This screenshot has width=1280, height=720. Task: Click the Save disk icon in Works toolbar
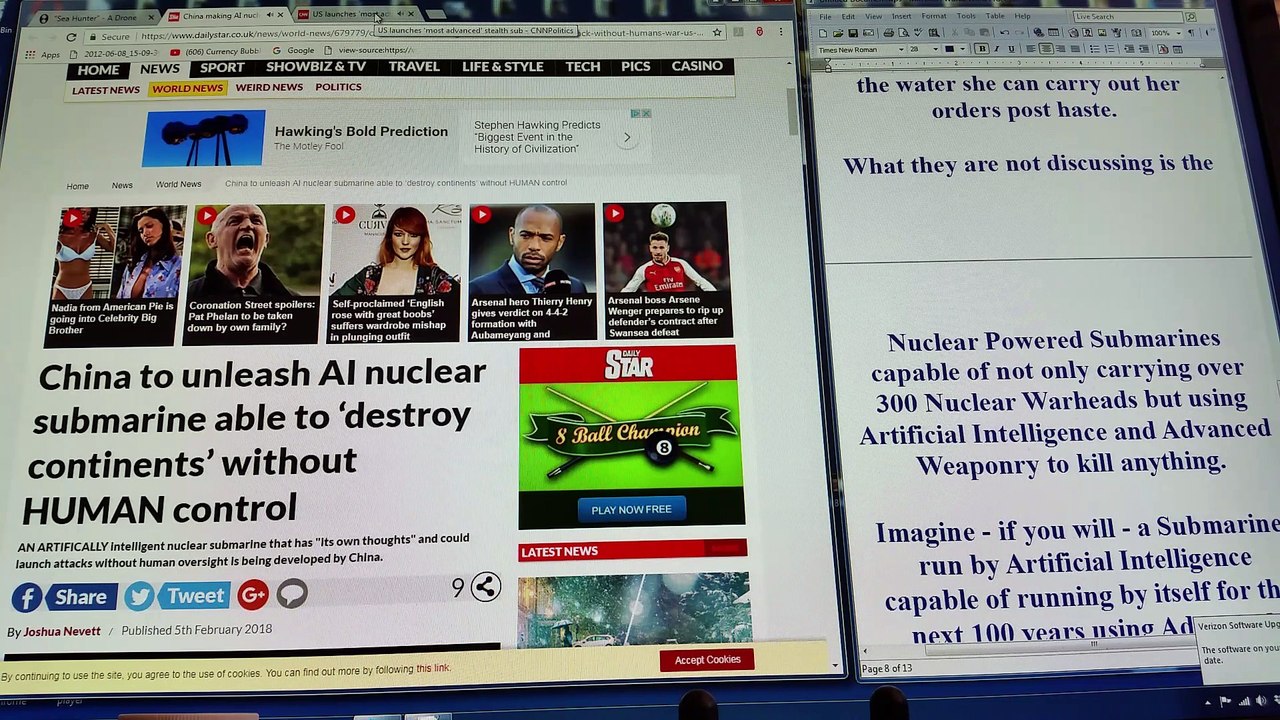(853, 33)
